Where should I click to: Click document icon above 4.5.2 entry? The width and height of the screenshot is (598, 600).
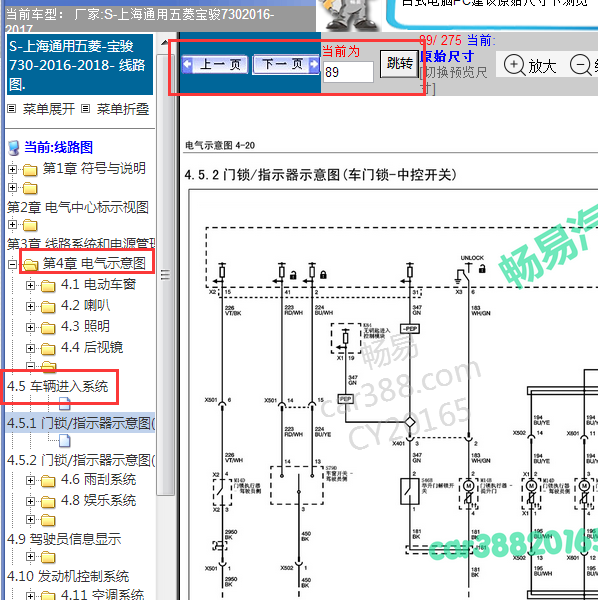65,441
